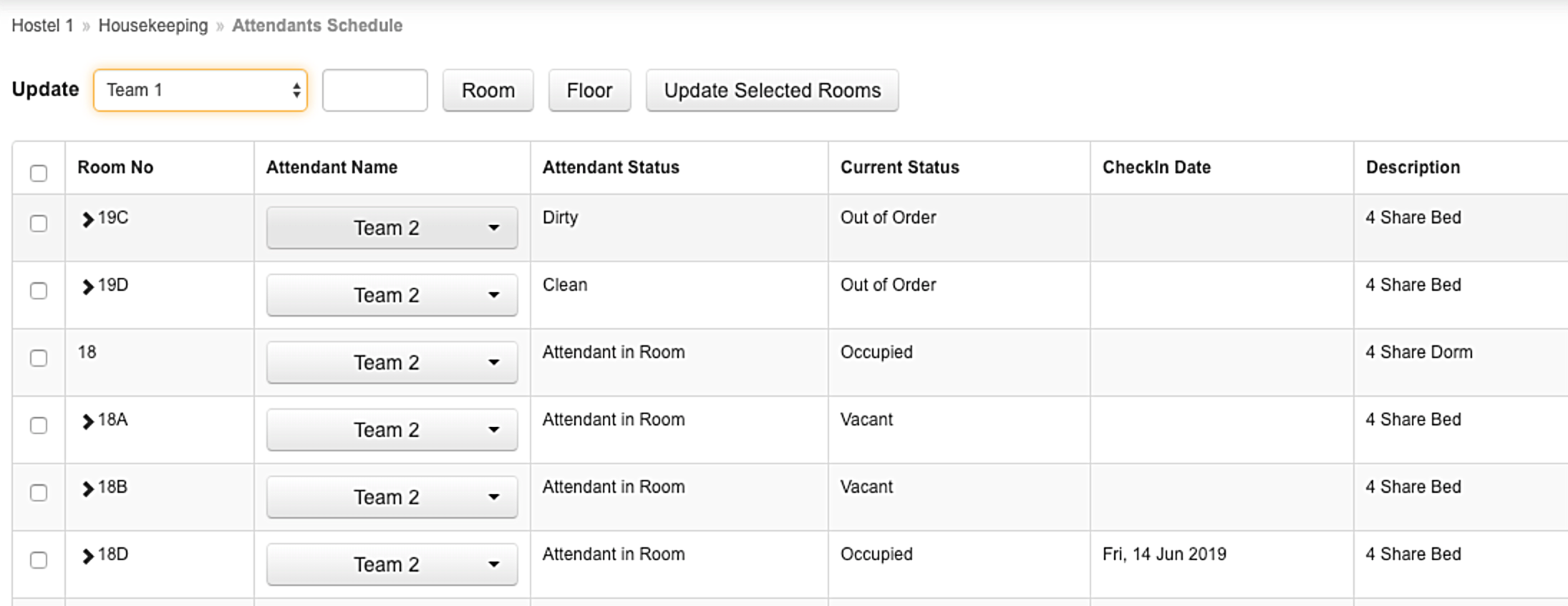Expand room 19D chevron arrow
Viewport: 1568px width, 606px height.
click(x=87, y=287)
